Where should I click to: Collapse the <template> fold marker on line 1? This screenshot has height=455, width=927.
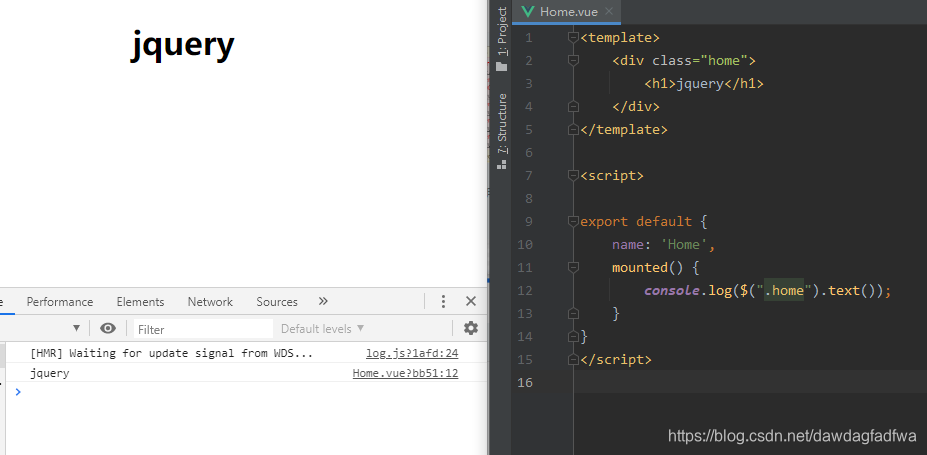click(572, 38)
